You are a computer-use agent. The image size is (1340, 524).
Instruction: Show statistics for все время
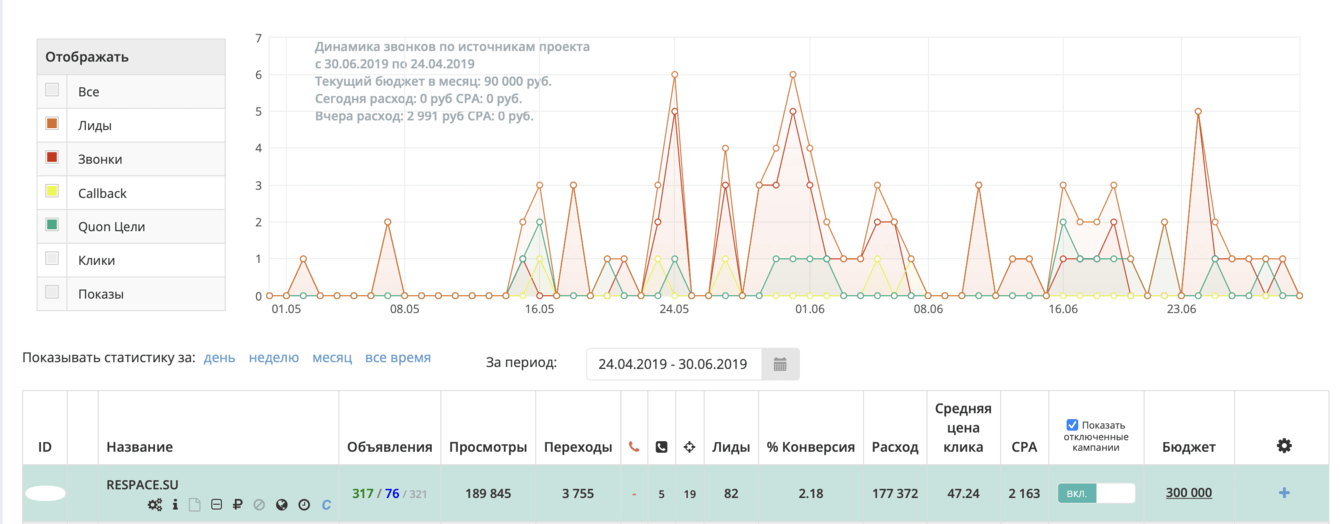[x=398, y=357]
